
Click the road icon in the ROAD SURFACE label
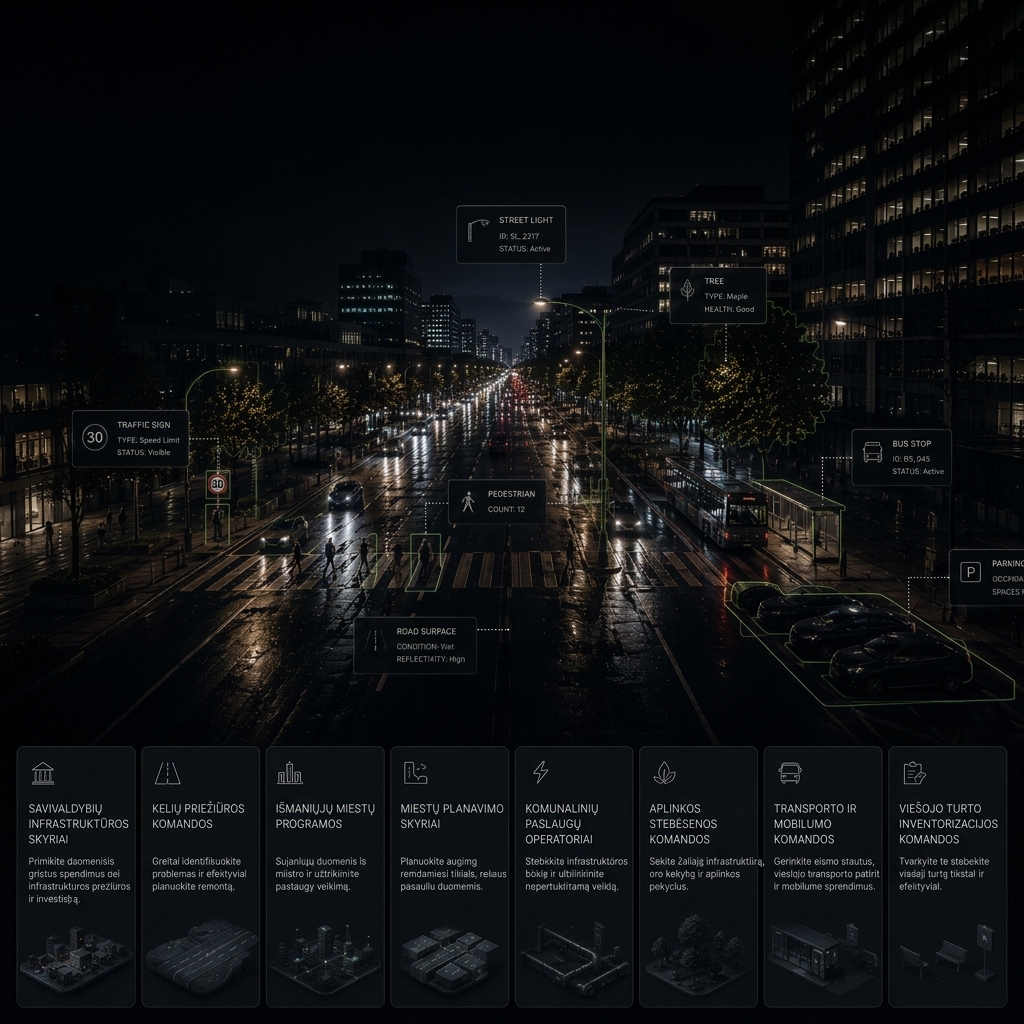coord(376,641)
